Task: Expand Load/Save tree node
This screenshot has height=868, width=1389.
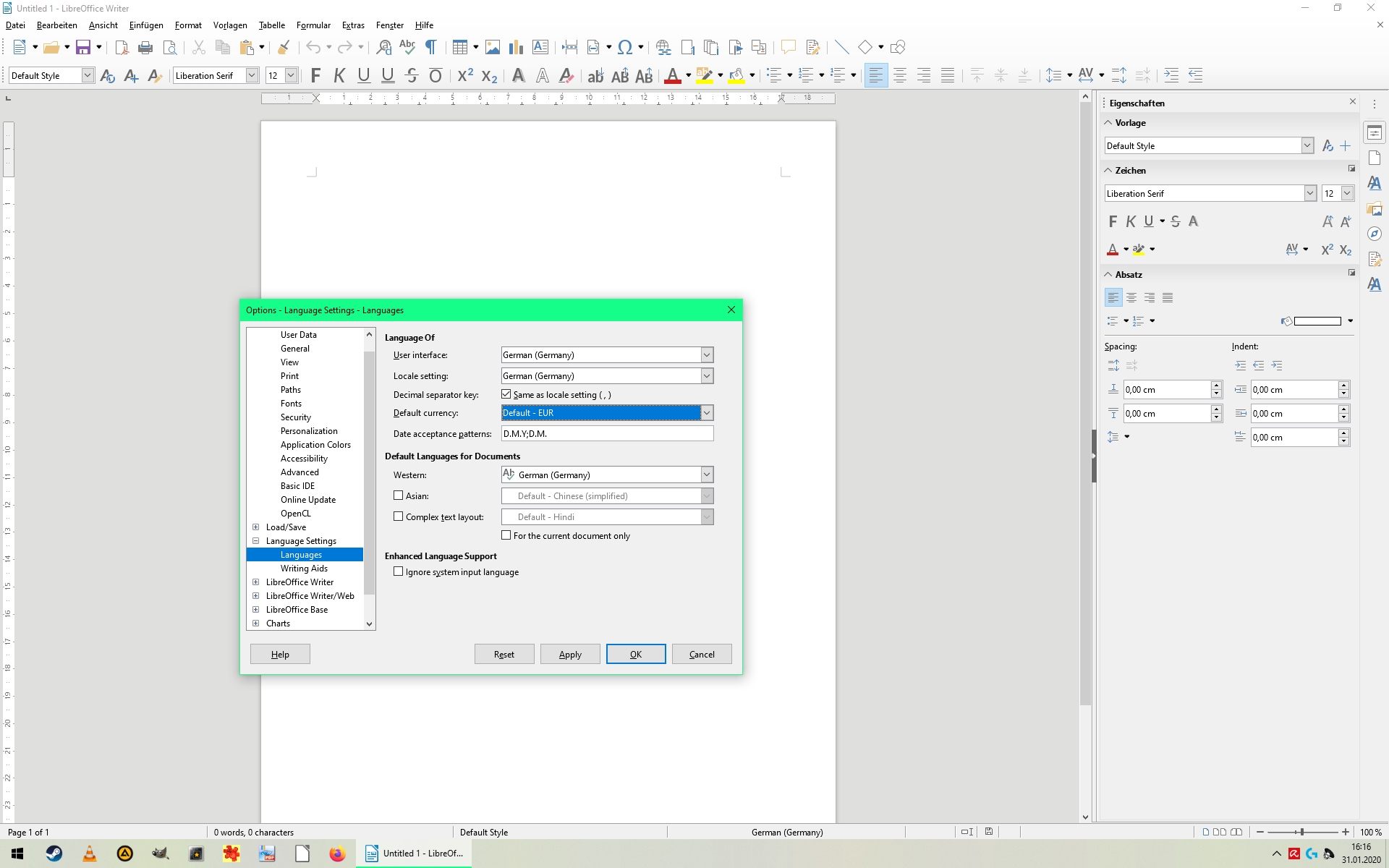Action: (255, 527)
